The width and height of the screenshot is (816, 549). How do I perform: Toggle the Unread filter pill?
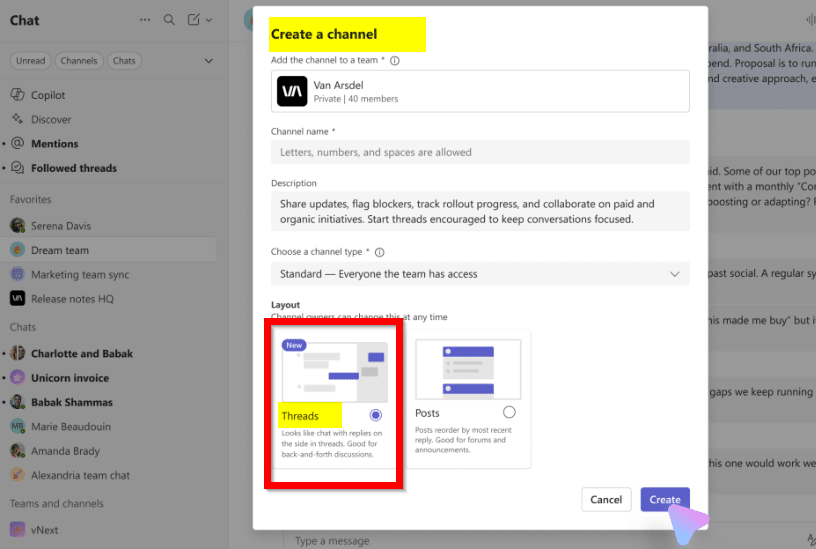[x=30, y=61]
